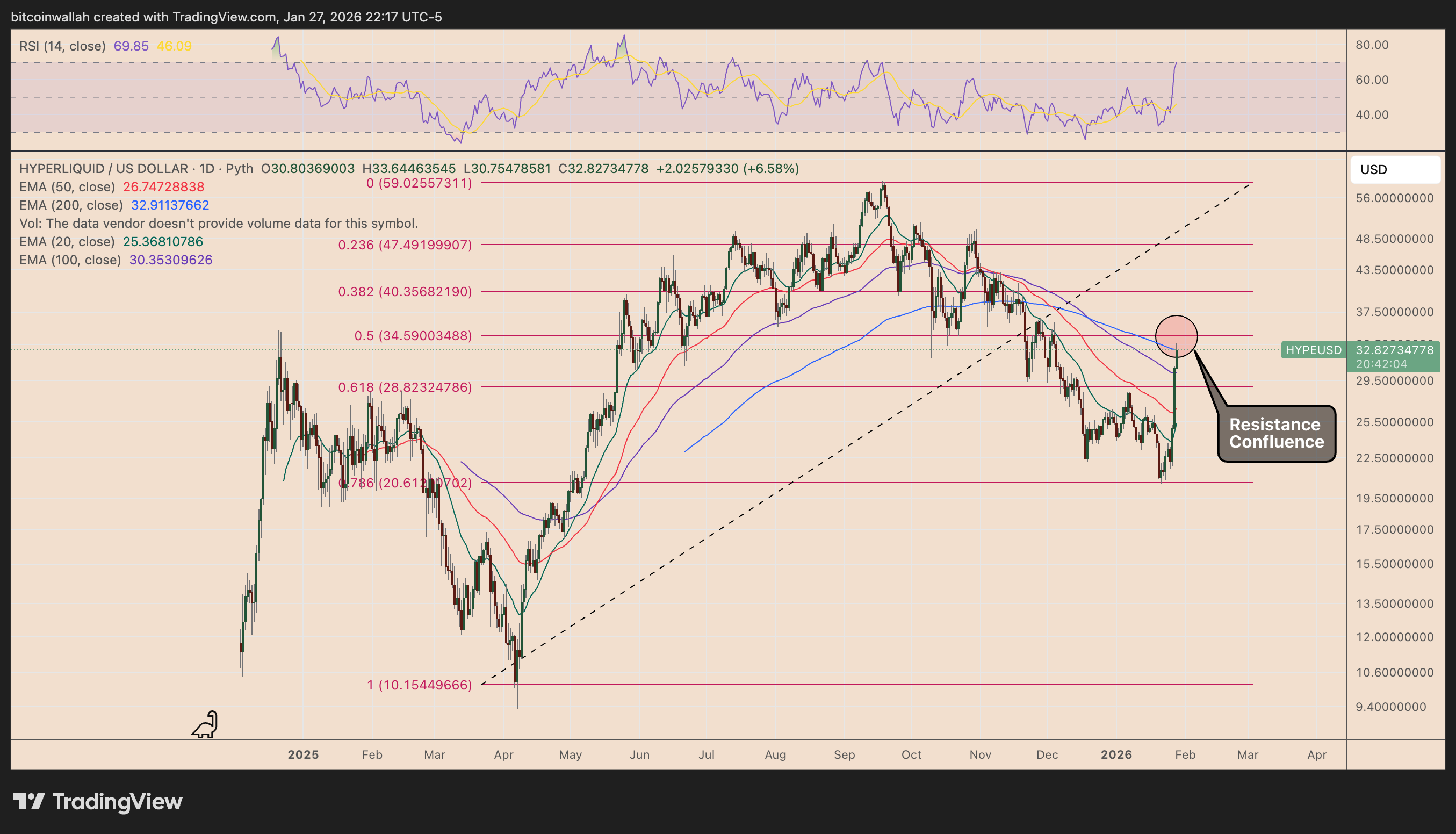Click the 1 (10.15449666) Fibonacci label
This screenshot has height=834, width=1456.
[419, 685]
